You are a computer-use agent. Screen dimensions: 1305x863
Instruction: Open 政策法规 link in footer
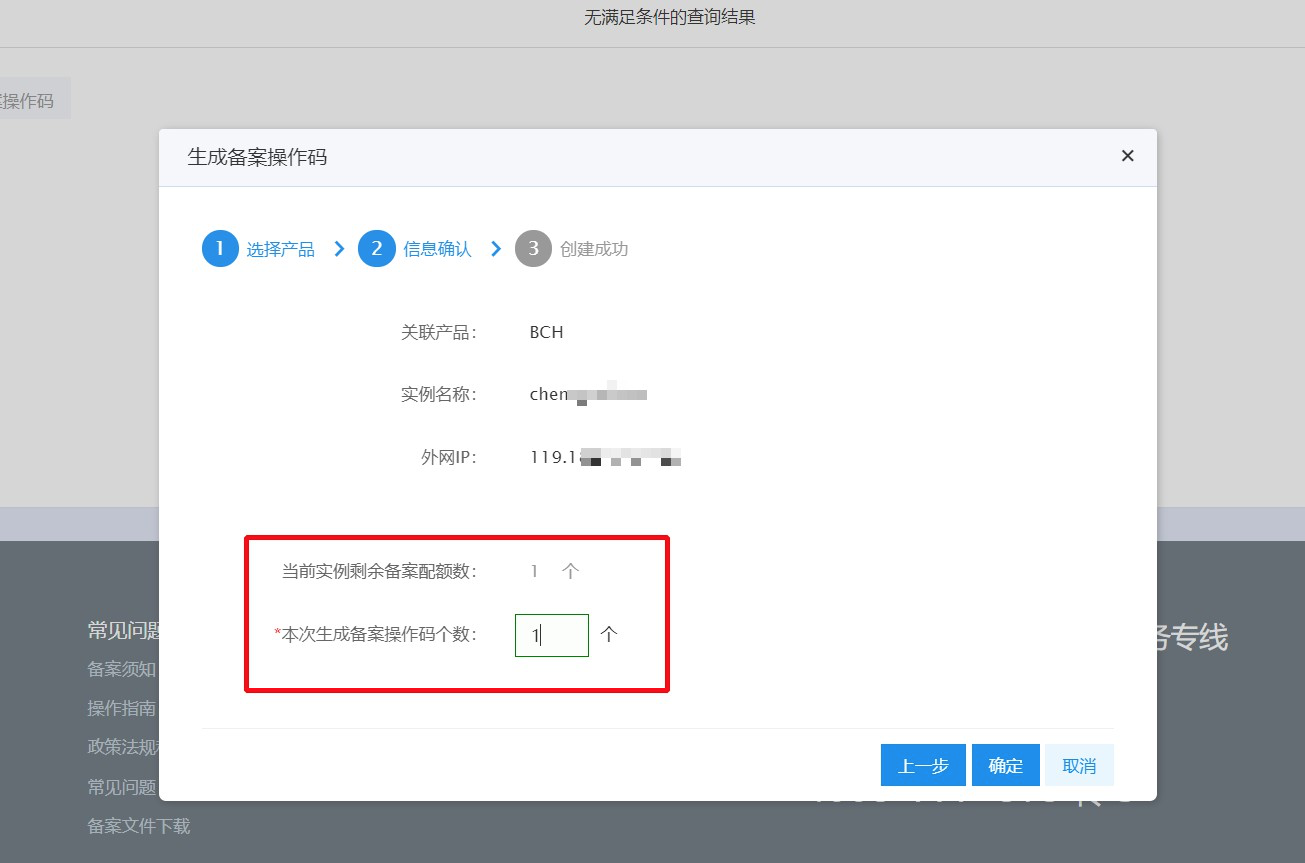click(x=122, y=748)
